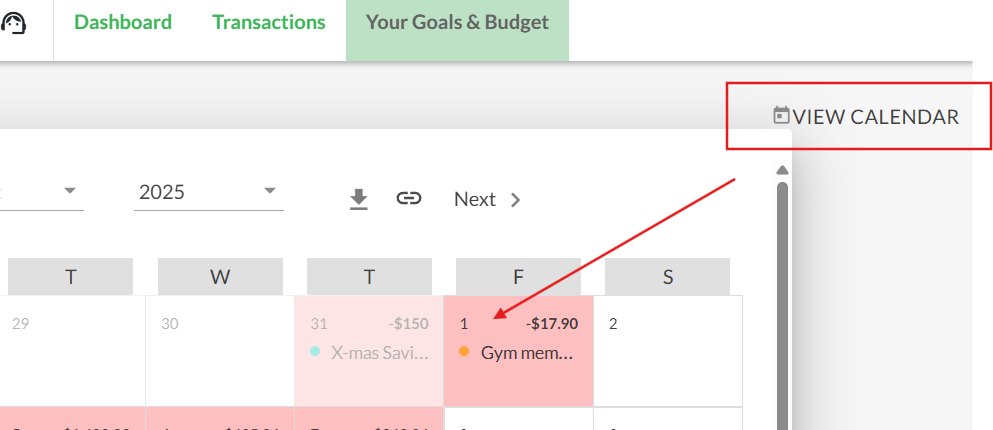This screenshot has width=993, height=430.
Task: Click the scrollbar up arrow
Action: [782, 170]
